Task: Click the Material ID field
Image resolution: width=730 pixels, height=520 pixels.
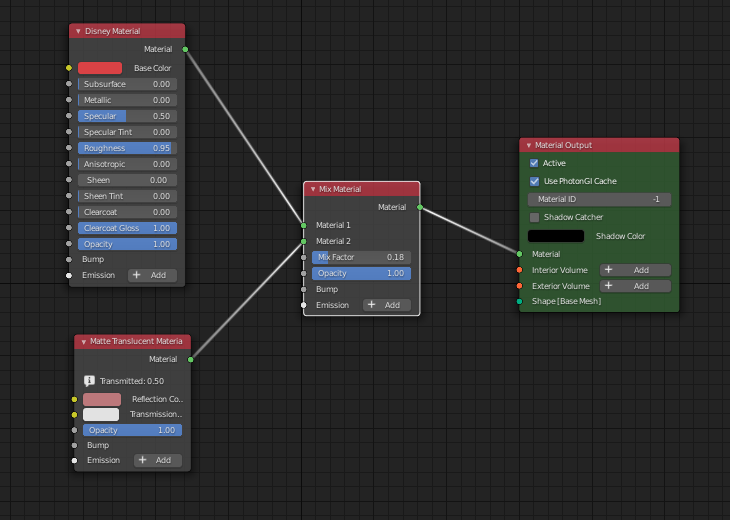Action: 599,199
